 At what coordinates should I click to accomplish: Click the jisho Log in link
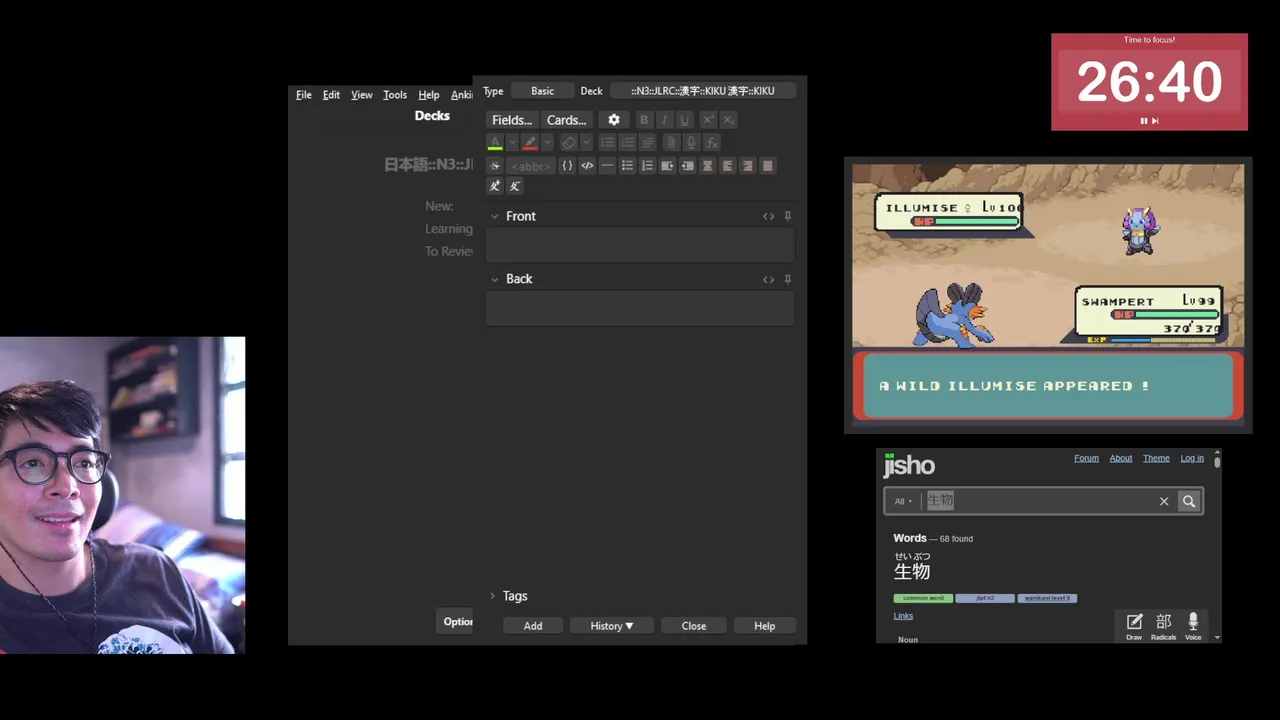[1192, 458]
